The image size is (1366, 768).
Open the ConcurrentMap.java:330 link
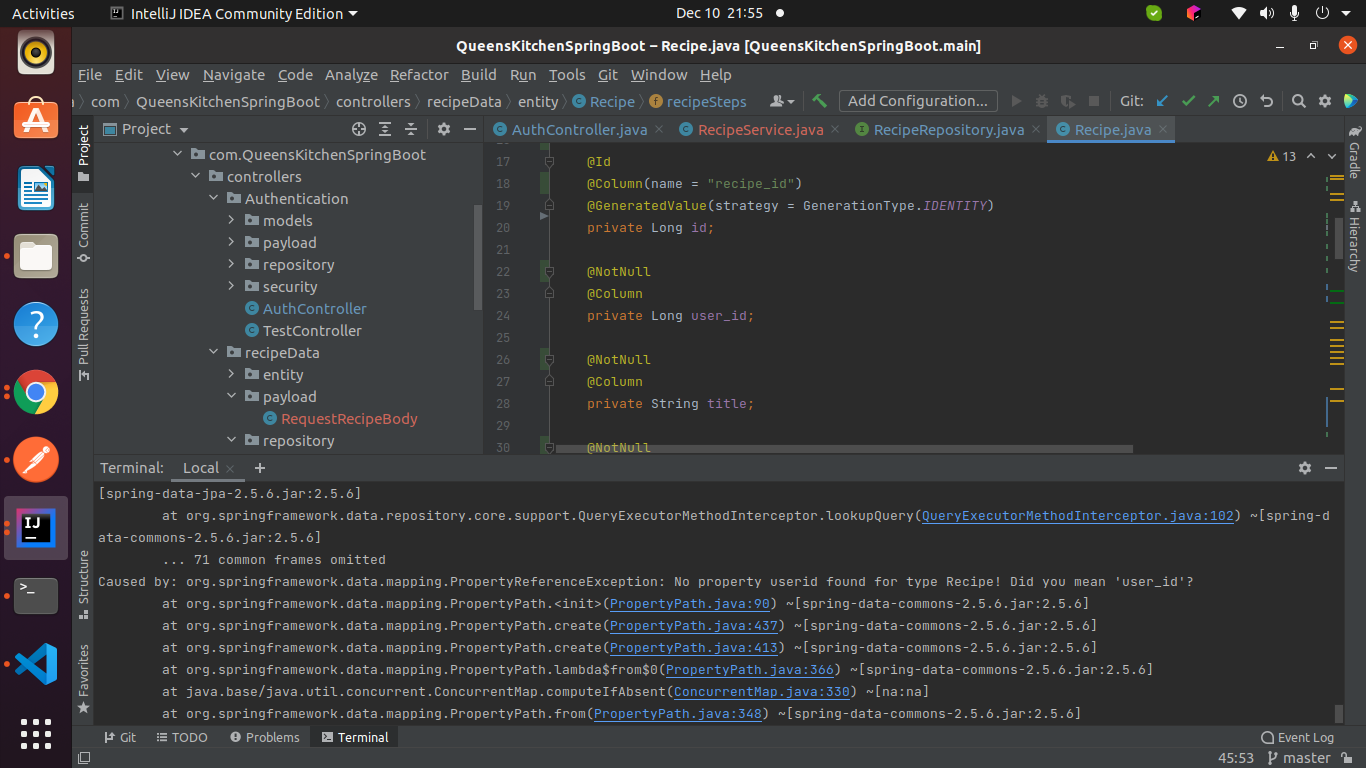(762, 692)
